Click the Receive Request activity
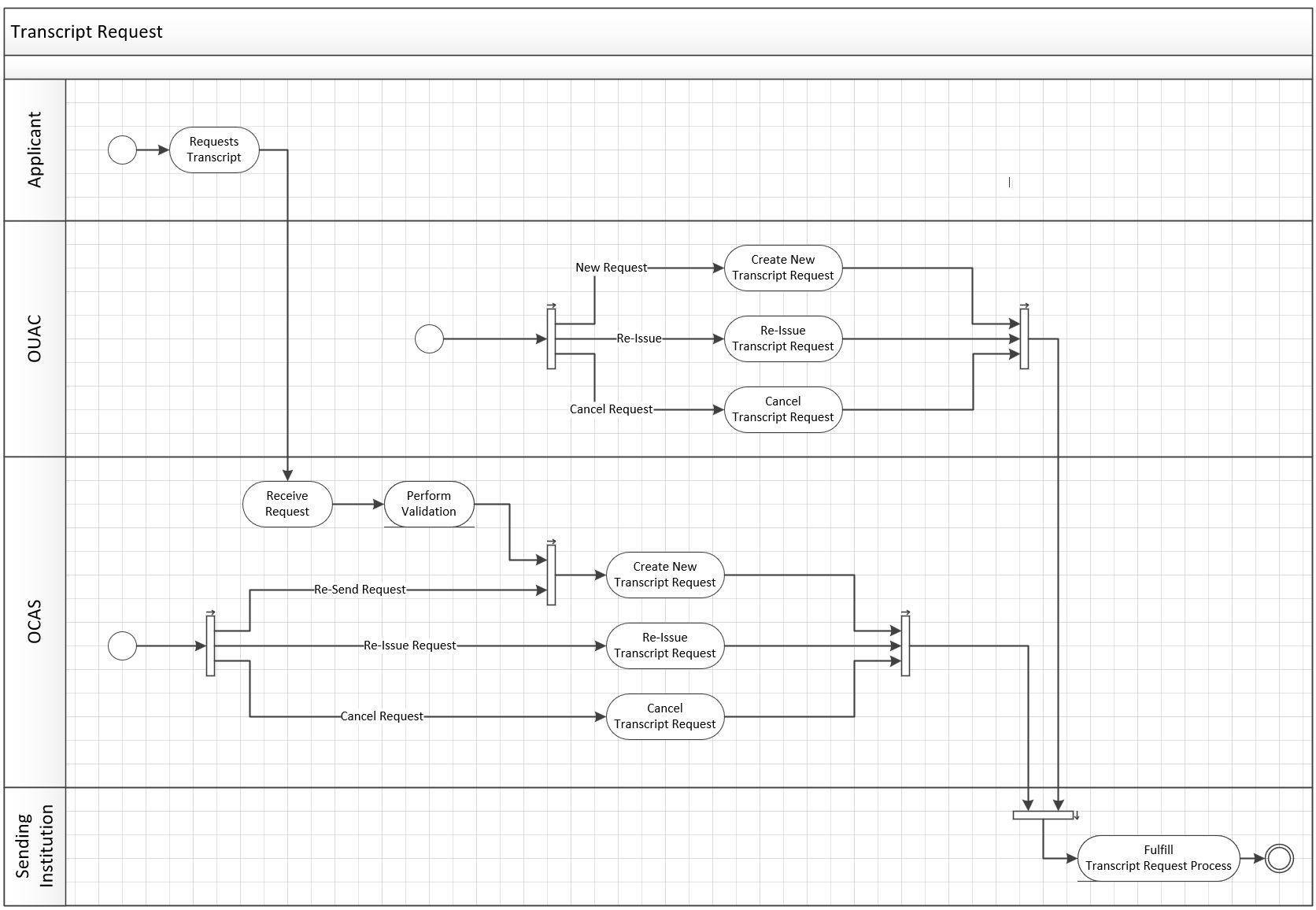The height and width of the screenshot is (910, 1316). click(287, 504)
